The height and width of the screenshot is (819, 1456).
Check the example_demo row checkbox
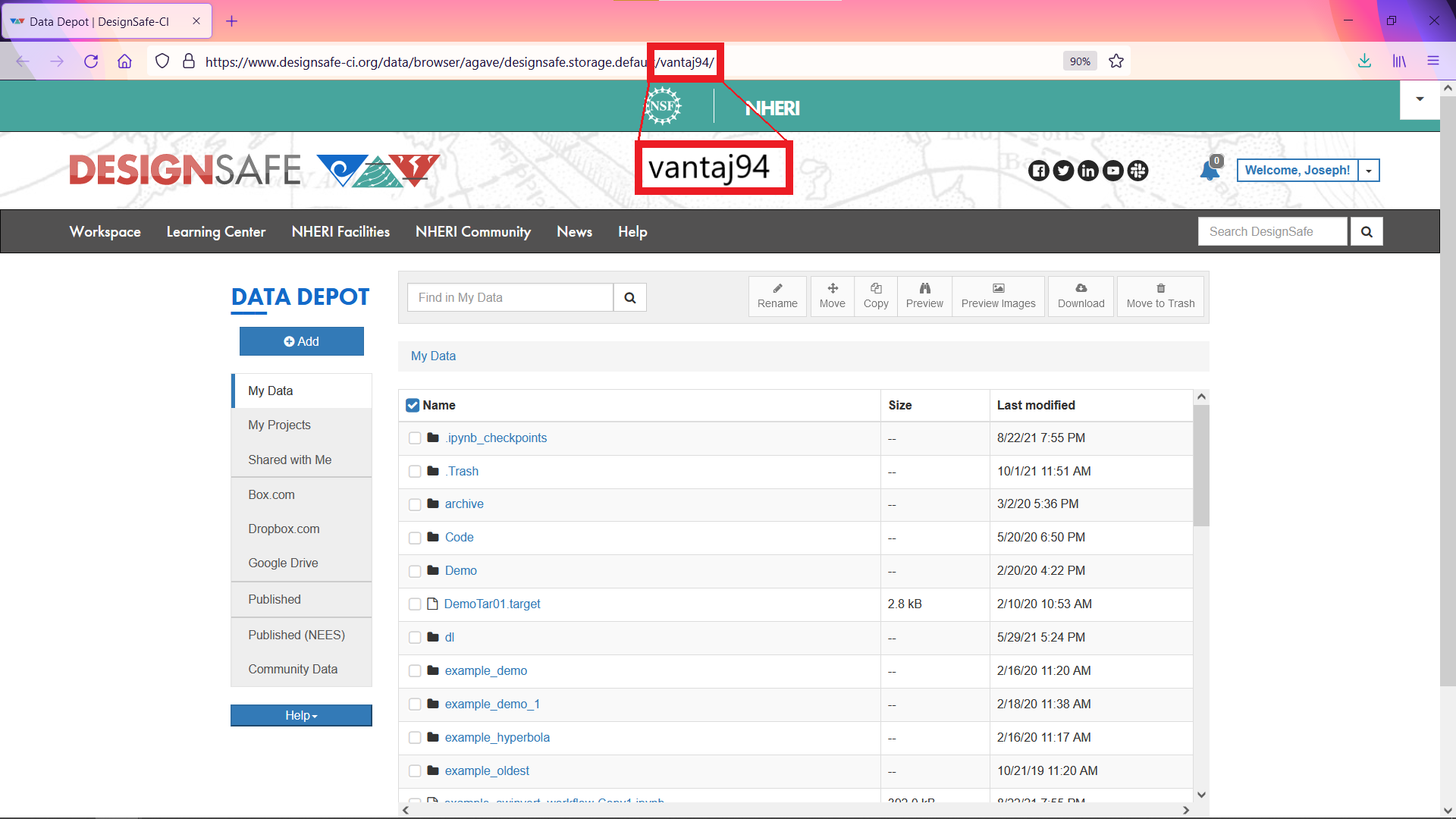point(415,671)
